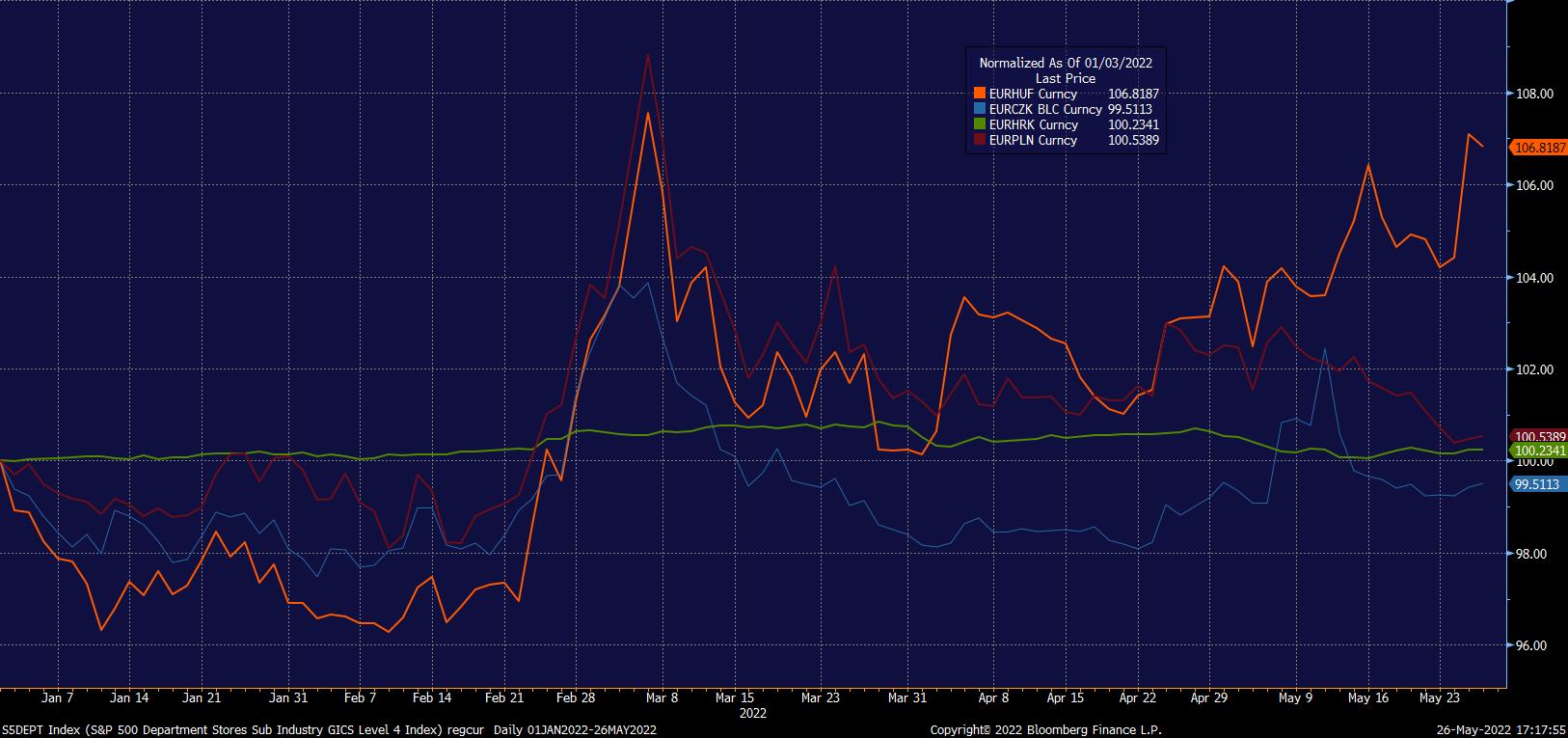Click the Mar 15 date label
The height and width of the screenshot is (738, 1568).
(735, 697)
